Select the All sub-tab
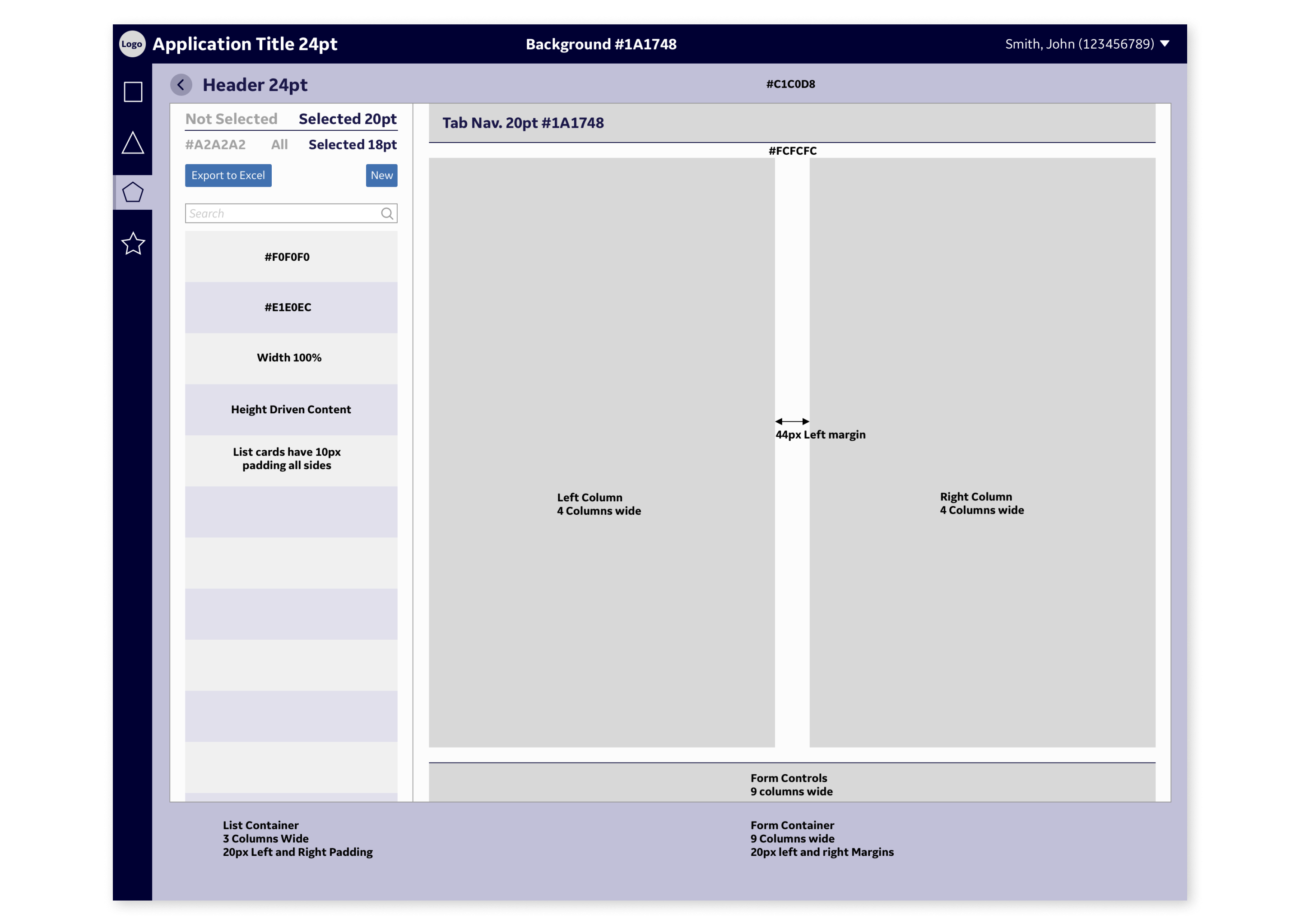 point(279,144)
